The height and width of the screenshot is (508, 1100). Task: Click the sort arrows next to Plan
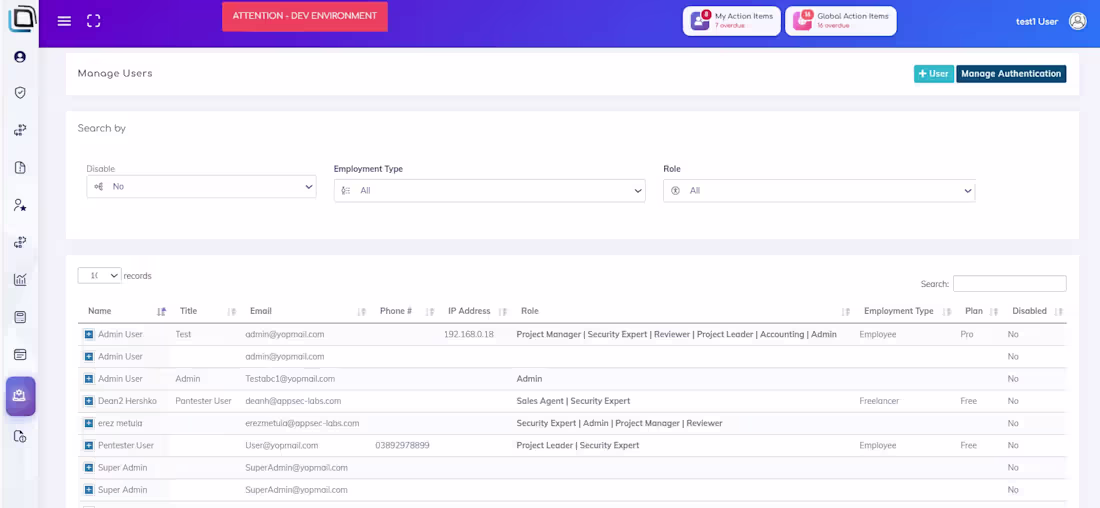(994, 312)
